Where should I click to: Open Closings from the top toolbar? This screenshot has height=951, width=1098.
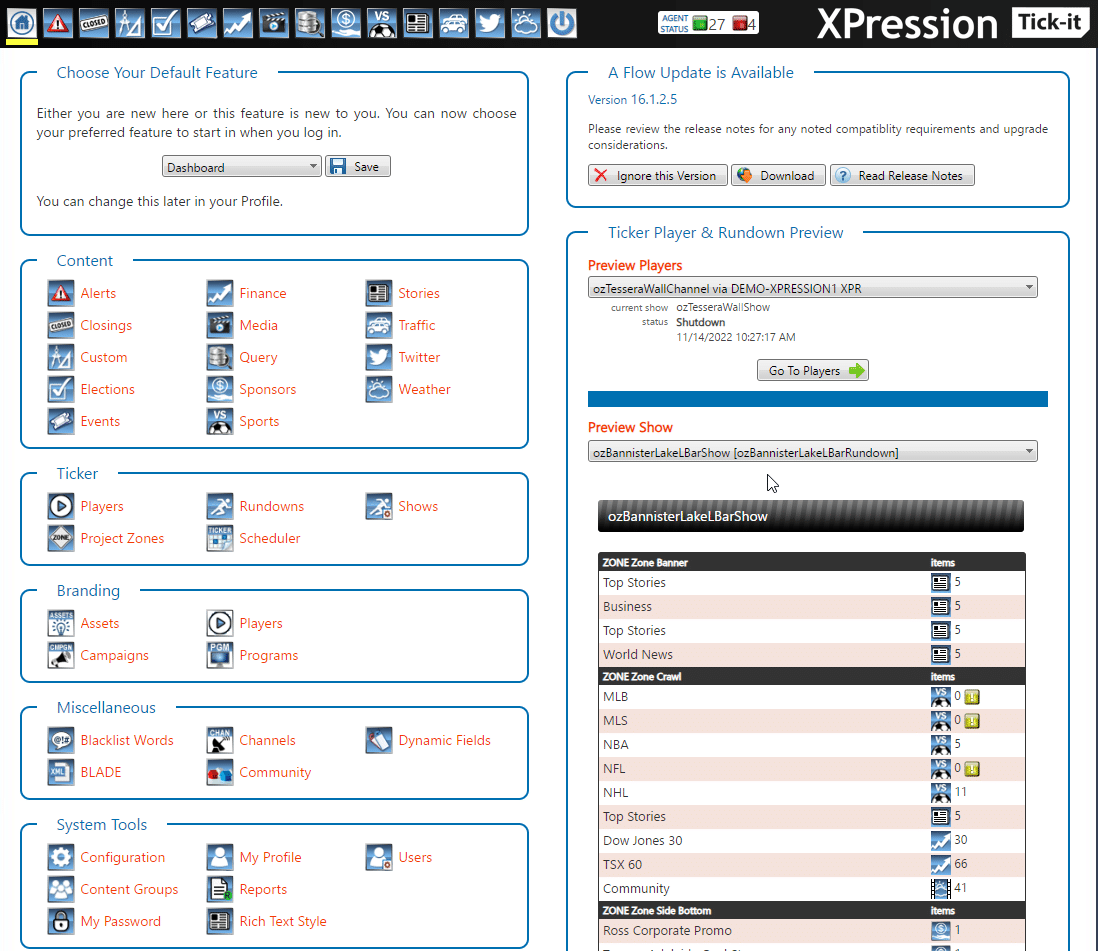94,23
